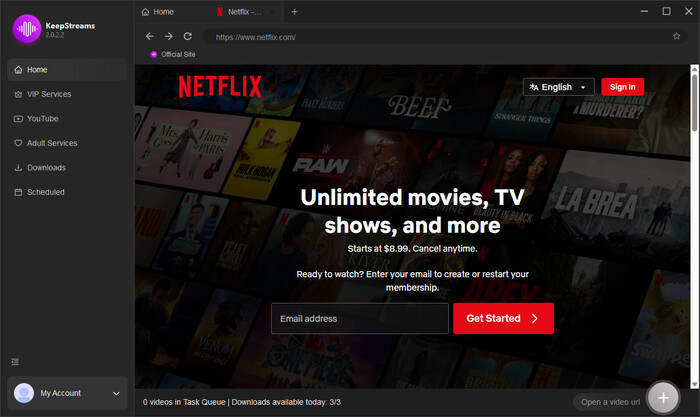Go forward with the forward arrow

pos(169,37)
